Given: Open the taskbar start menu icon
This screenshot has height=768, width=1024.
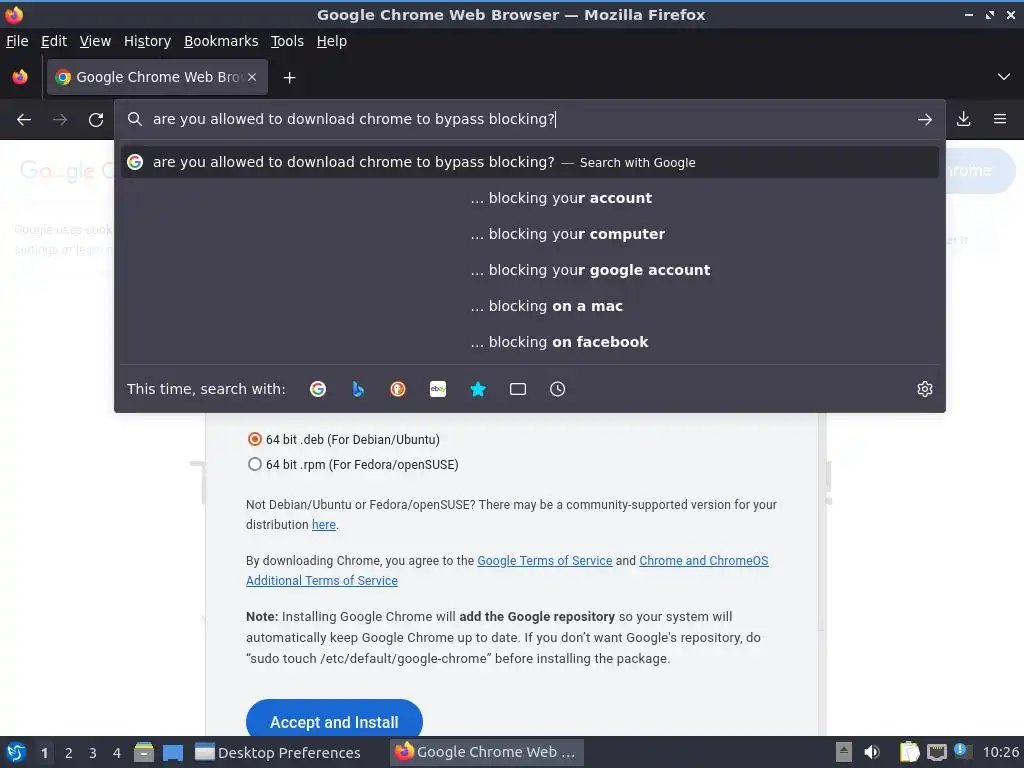Looking at the screenshot, I should (16, 752).
